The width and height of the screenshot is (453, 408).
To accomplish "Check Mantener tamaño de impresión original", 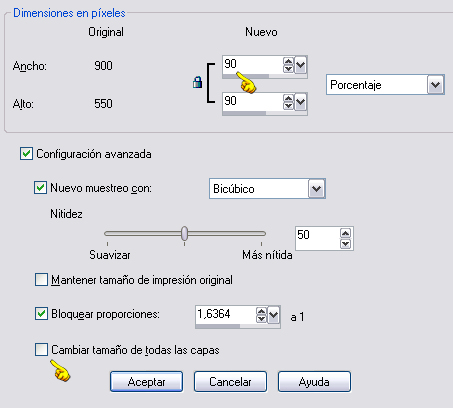I will click(41, 280).
